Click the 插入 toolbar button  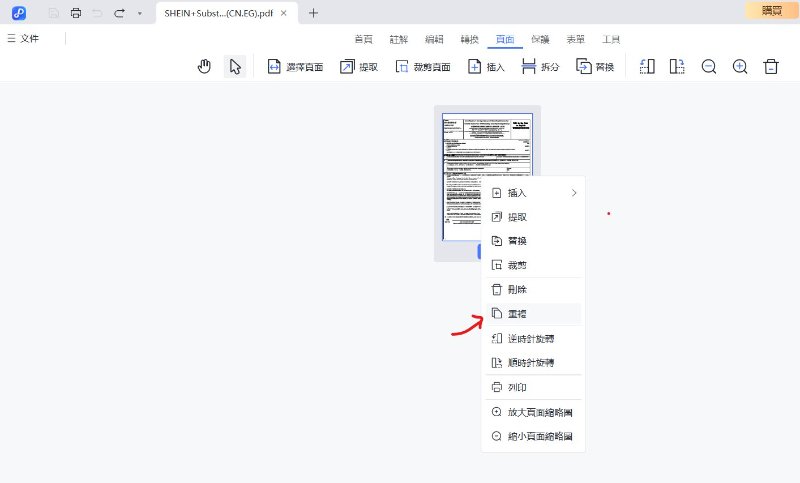pos(486,66)
